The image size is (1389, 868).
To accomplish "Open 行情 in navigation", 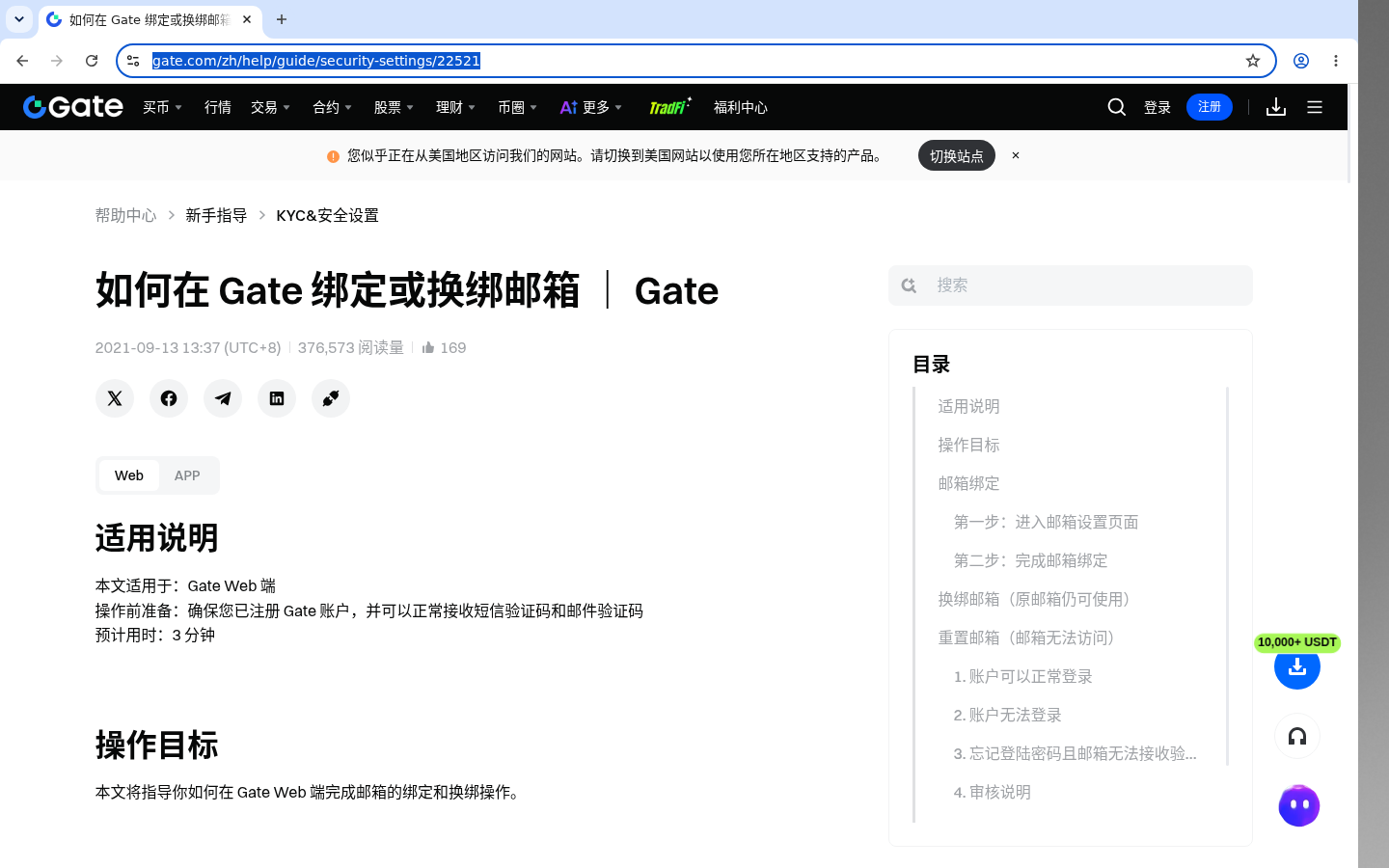I will pyautogui.click(x=218, y=107).
